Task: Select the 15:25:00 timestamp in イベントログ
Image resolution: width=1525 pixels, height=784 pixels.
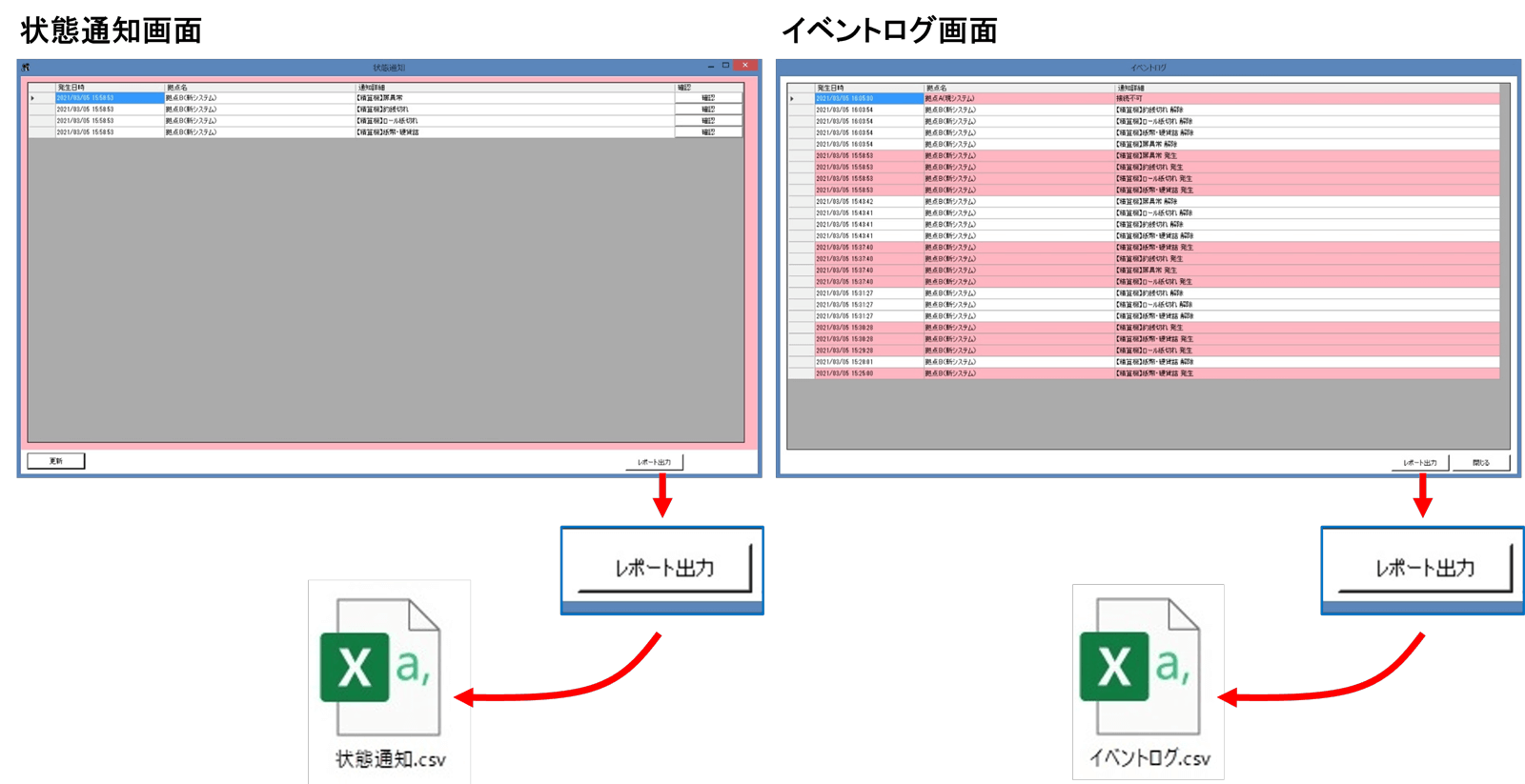Action: pos(868,373)
